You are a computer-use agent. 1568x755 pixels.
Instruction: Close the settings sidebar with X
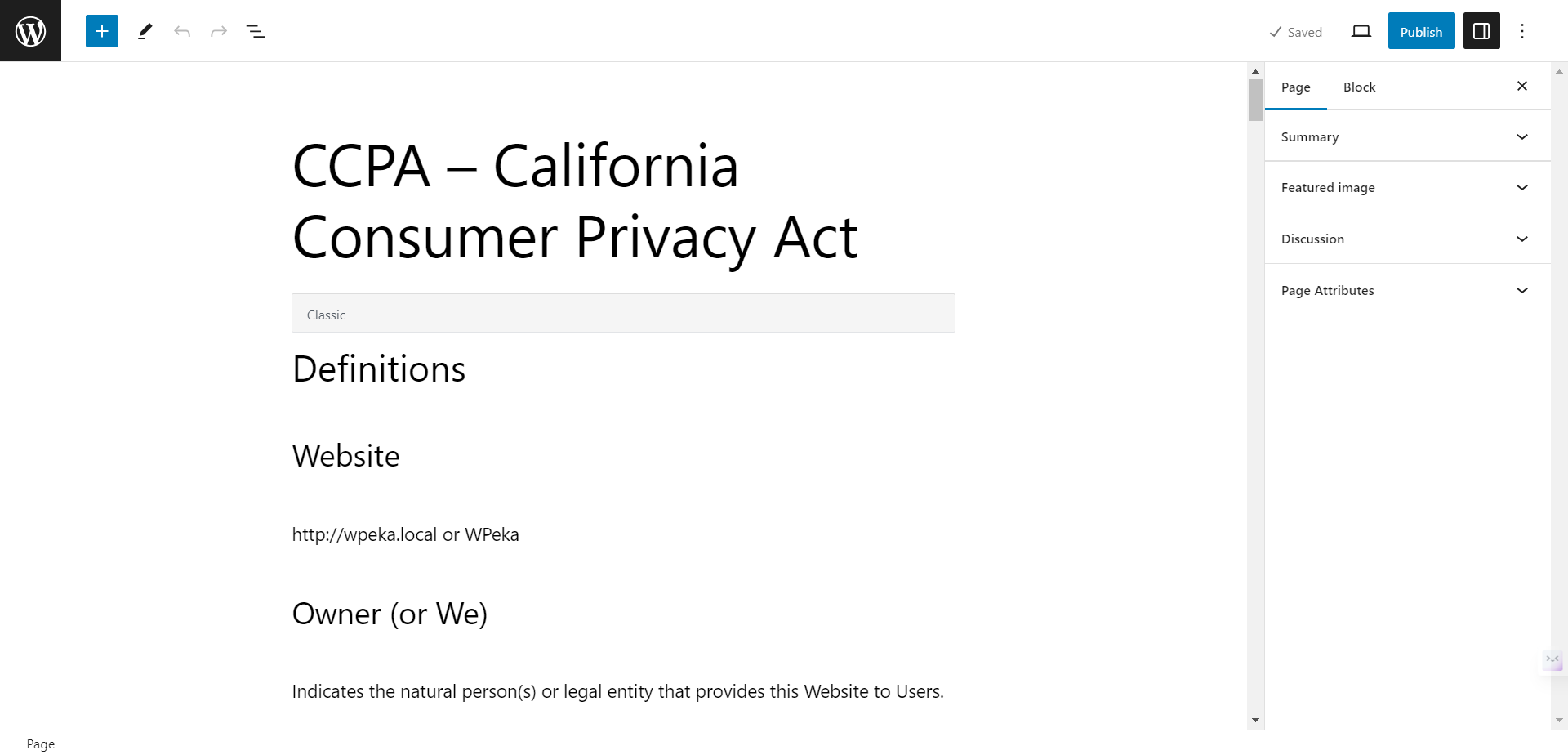click(x=1522, y=86)
